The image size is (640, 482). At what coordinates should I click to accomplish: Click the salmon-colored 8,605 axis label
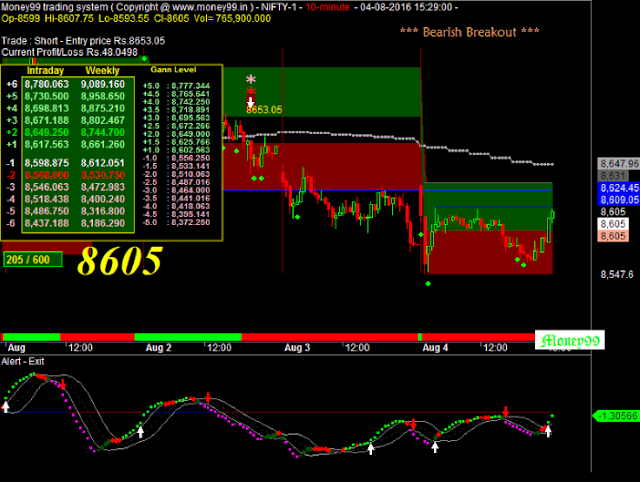[613, 236]
